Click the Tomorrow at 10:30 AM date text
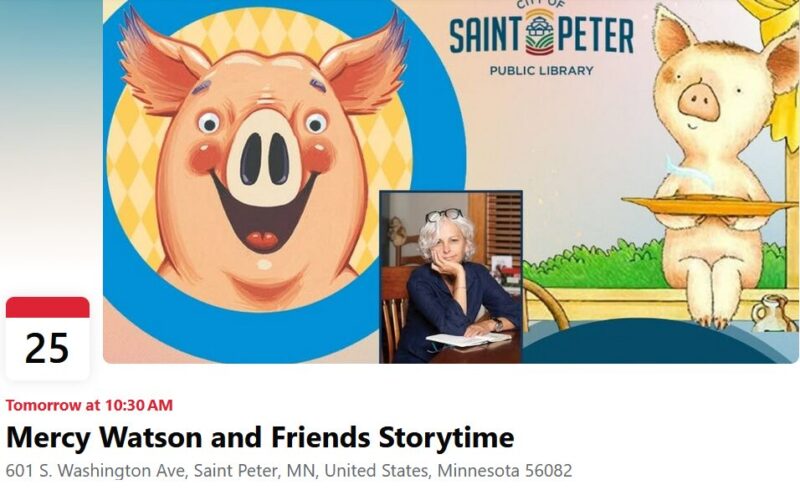This screenshot has height=490, width=800. pos(89,405)
